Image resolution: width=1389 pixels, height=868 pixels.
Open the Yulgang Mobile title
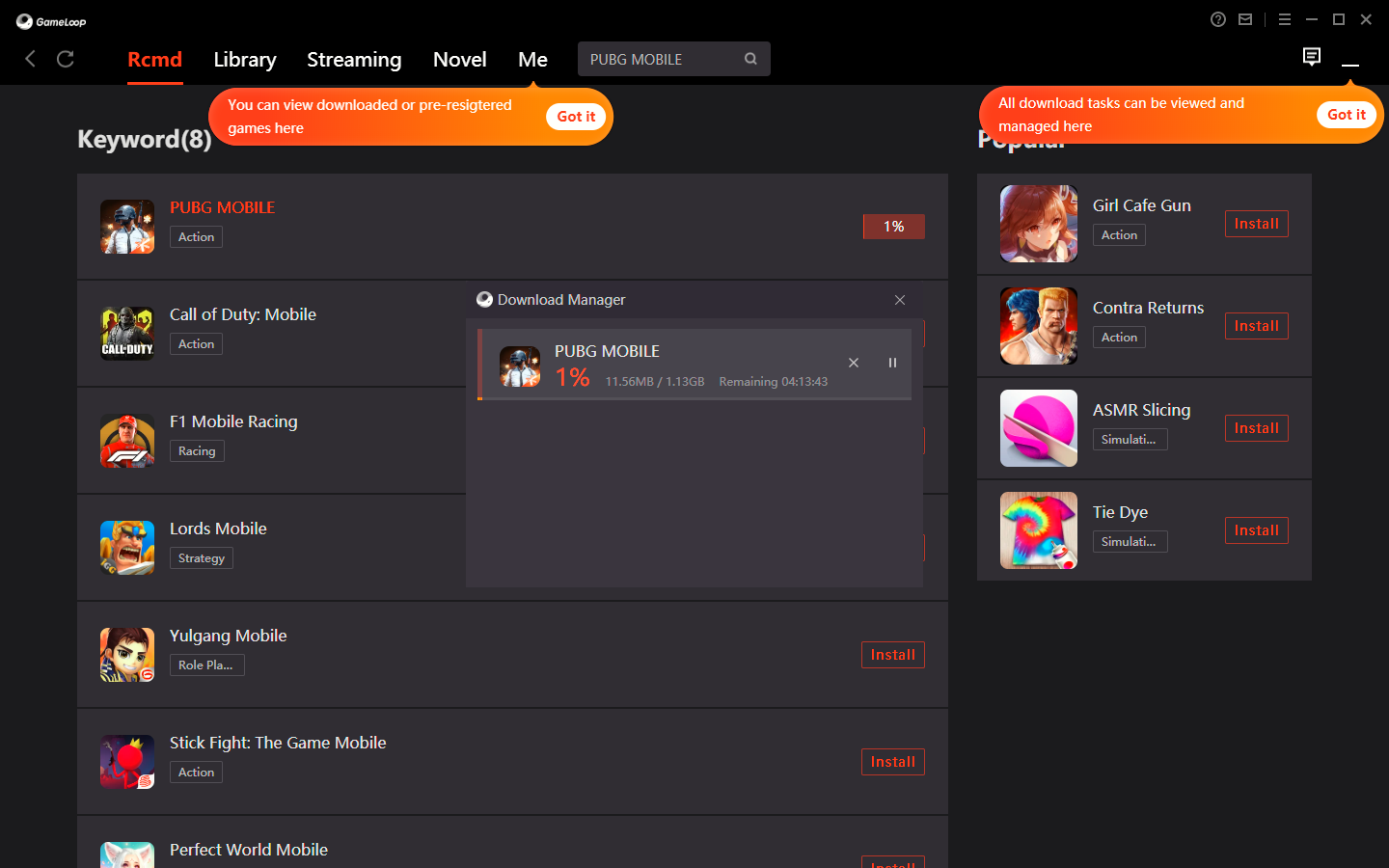[229, 636]
